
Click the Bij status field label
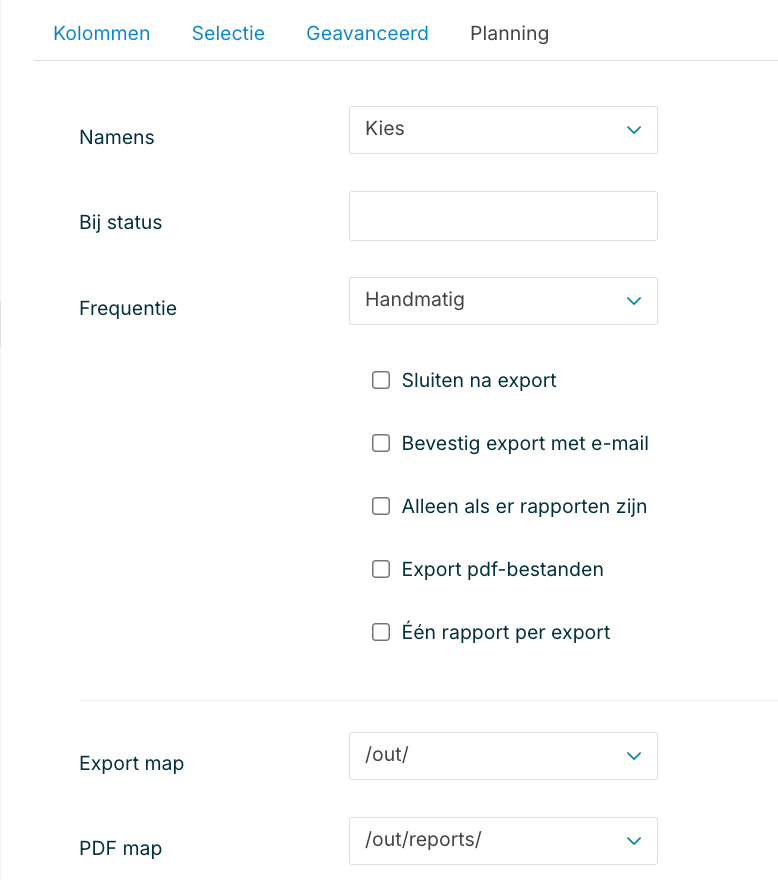click(120, 222)
